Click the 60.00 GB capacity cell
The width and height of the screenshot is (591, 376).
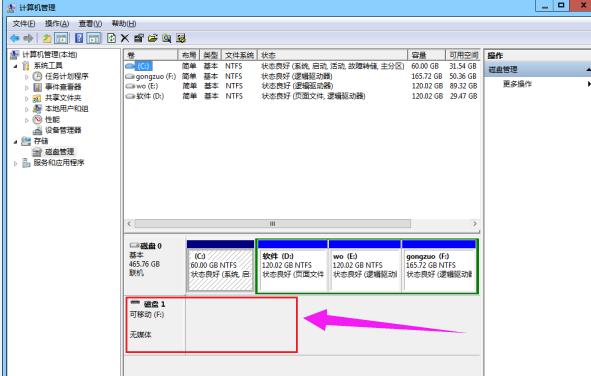pos(425,66)
